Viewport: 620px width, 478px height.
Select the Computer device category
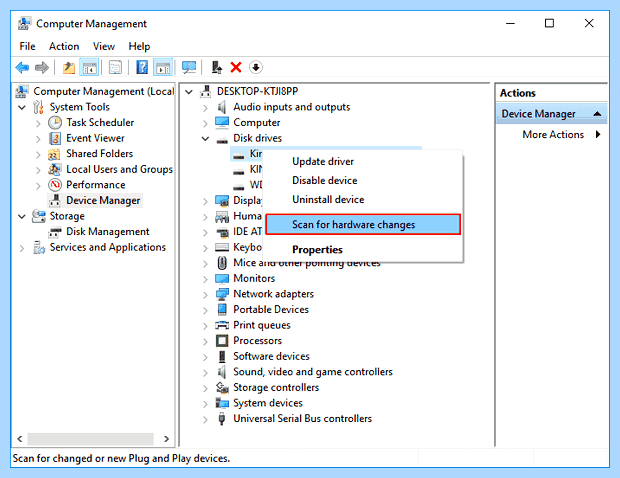tap(257, 123)
